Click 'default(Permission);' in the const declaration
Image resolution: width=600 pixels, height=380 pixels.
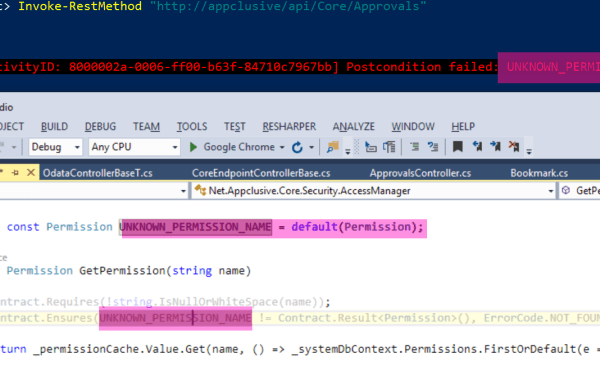pos(357,227)
